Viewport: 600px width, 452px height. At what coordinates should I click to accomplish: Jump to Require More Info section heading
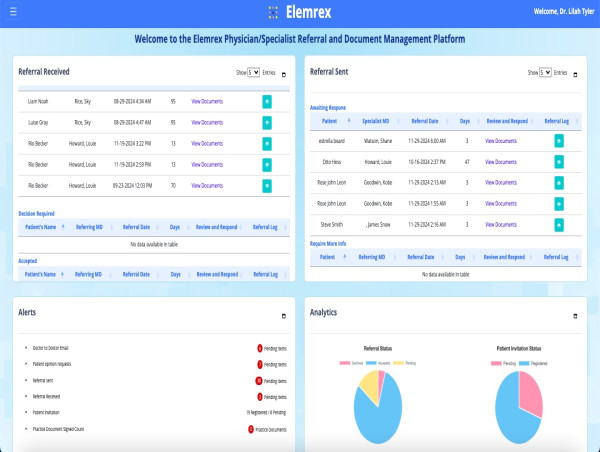[328, 243]
